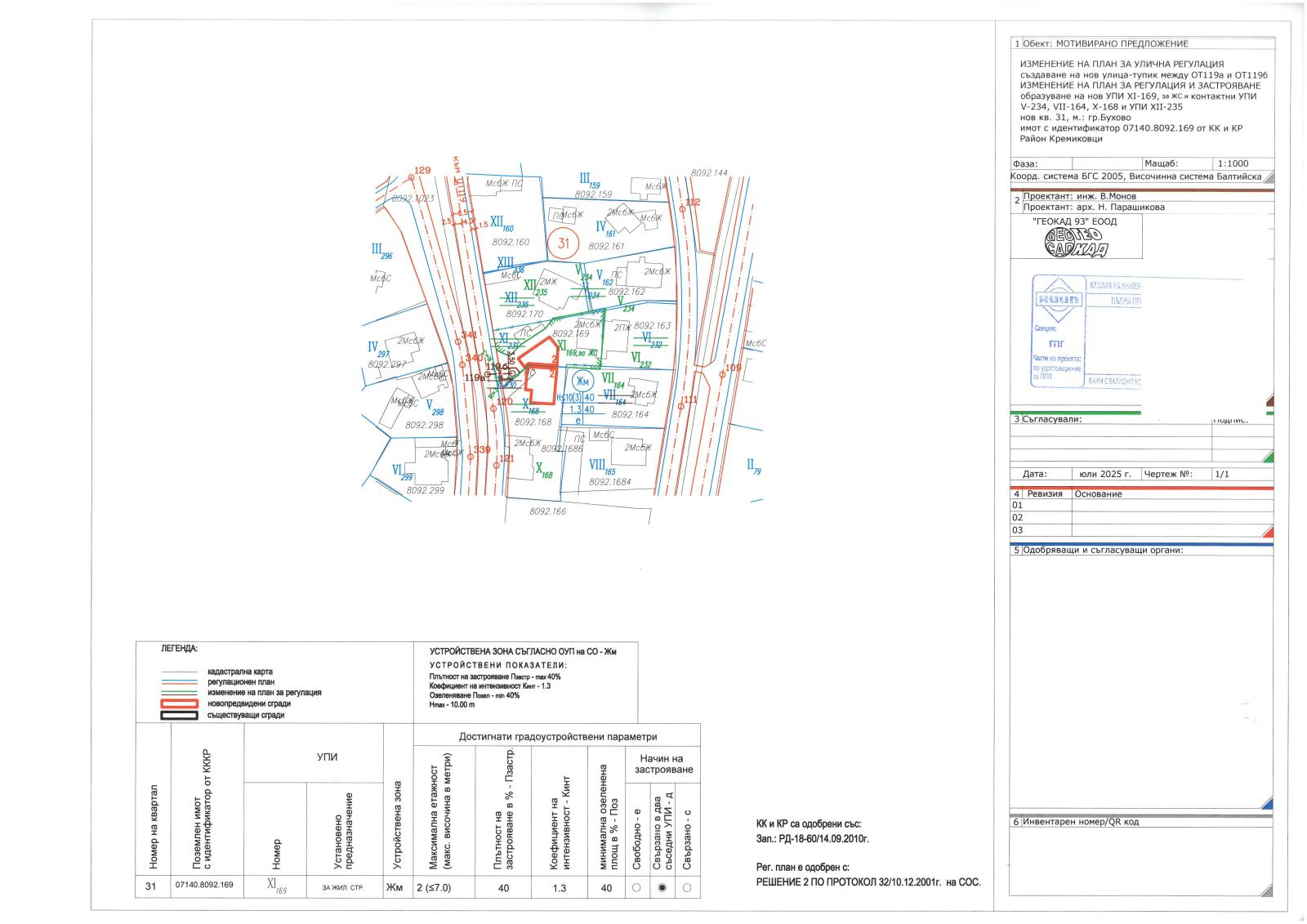Click the red circled block number 31
The height and width of the screenshot is (924, 1307).
pyautogui.click(x=563, y=243)
